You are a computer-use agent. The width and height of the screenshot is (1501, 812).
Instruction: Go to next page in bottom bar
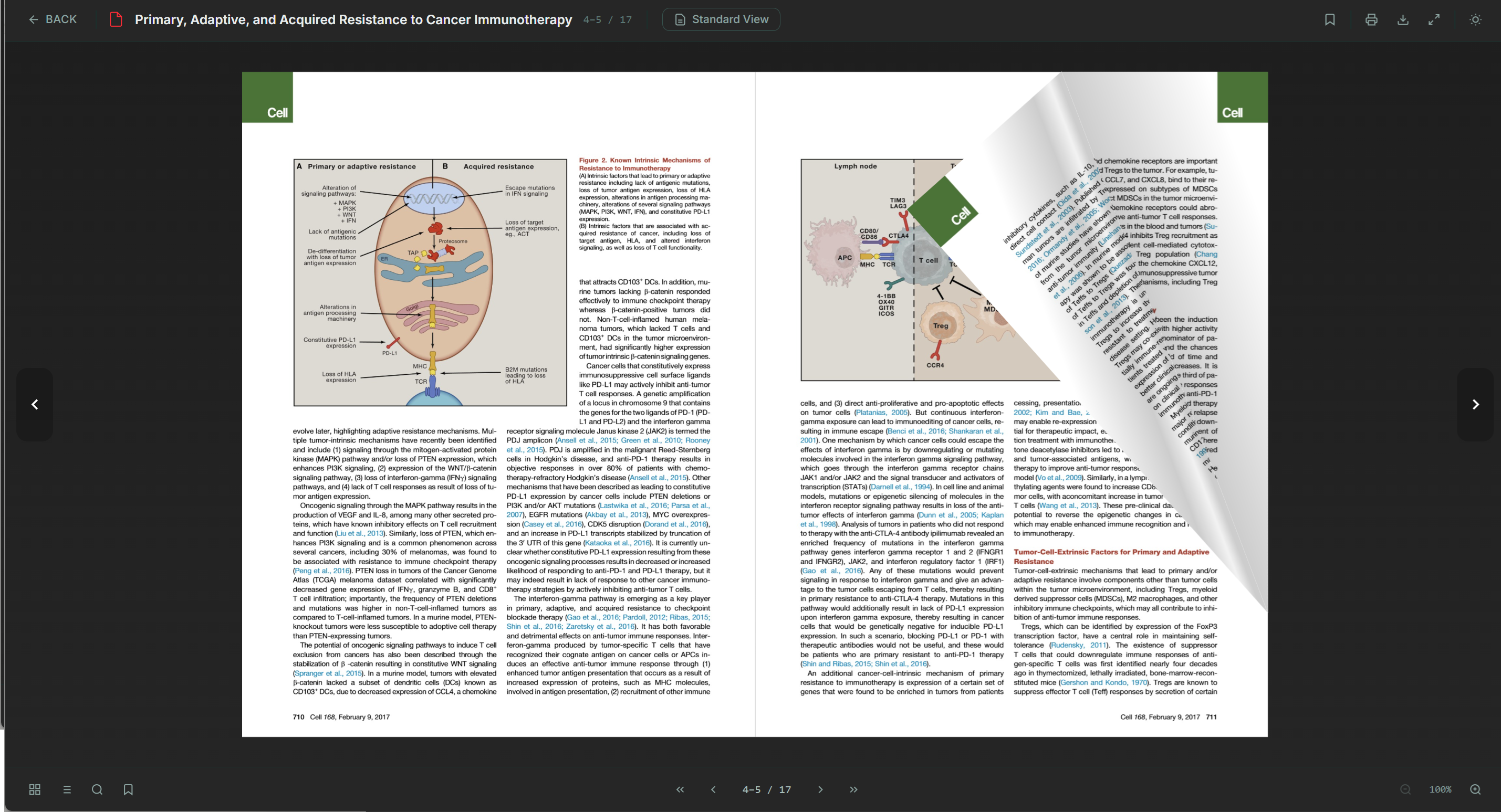(x=820, y=789)
